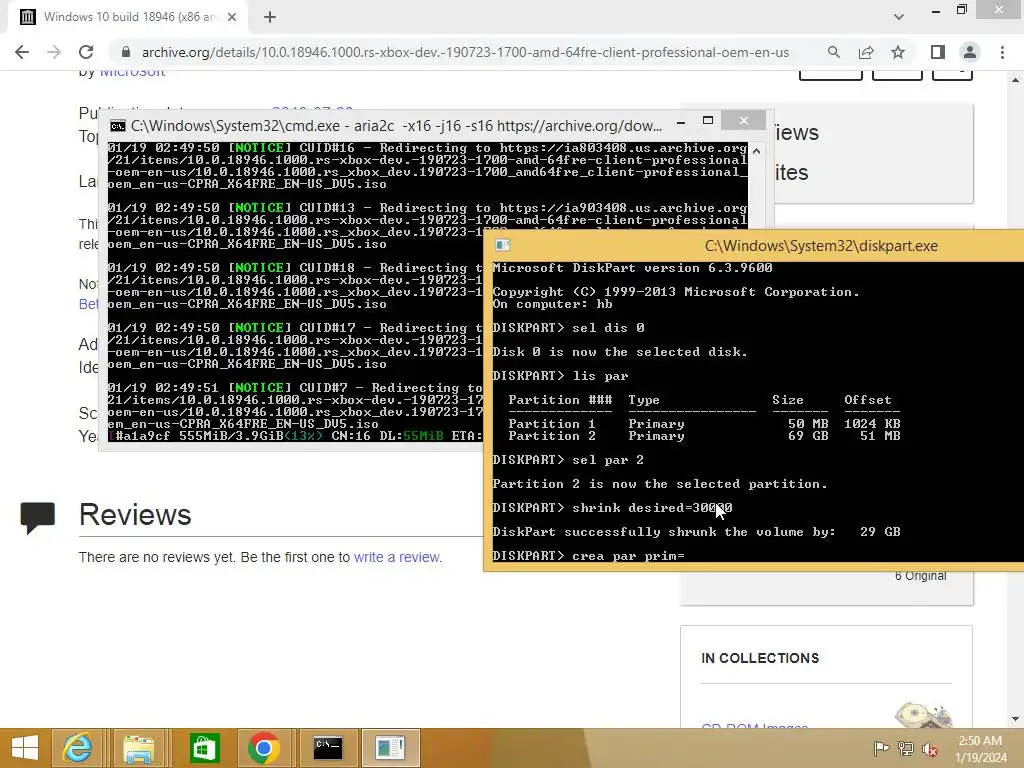Click the 'On computer: hb' line in diskpart
The width and height of the screenshot is (1024, 768).
coord(552,304)
